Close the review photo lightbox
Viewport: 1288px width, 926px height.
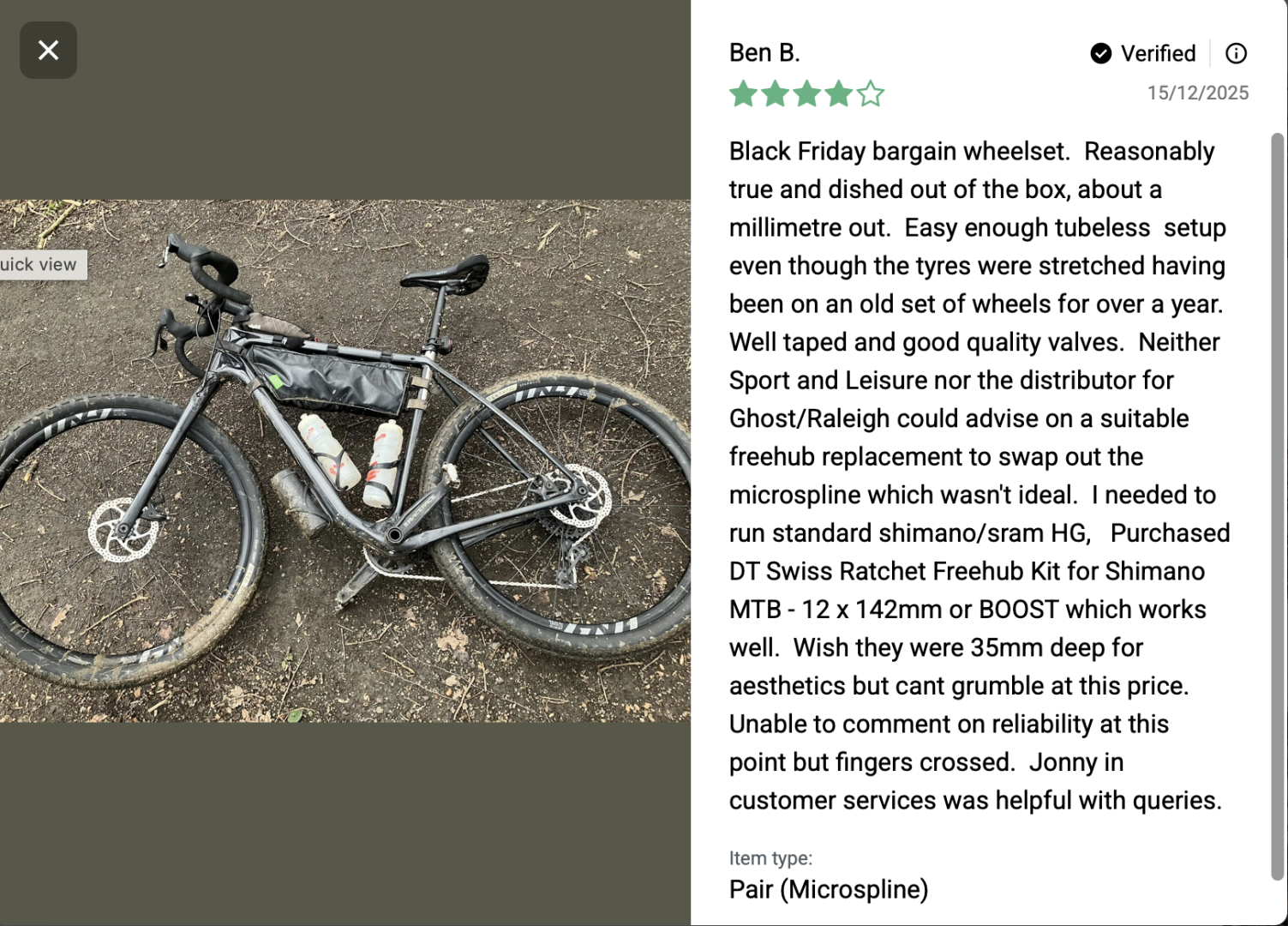[x=49, y=51]
